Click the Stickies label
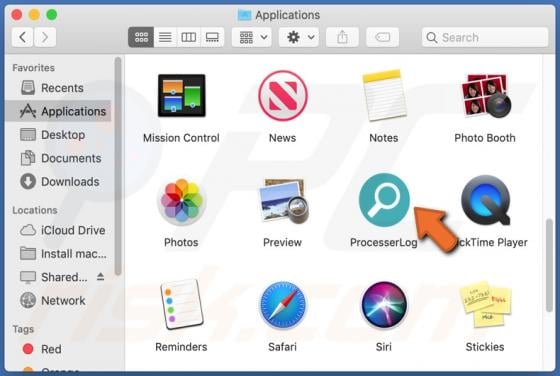Viewport: 560px width, 376px height. pos(485,347)
